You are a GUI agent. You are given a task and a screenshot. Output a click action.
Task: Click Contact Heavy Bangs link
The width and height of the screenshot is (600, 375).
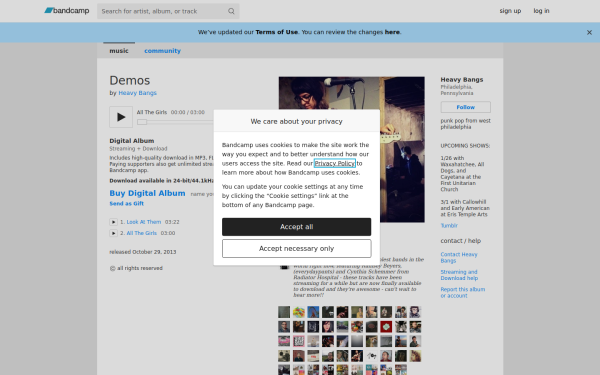pos(459,258)
